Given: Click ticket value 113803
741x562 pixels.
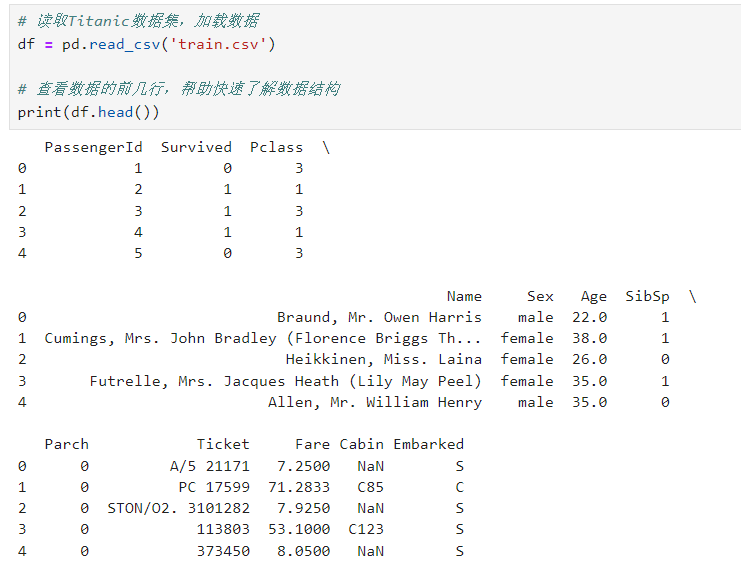Looking at the screenshot, I should [223, 529].
